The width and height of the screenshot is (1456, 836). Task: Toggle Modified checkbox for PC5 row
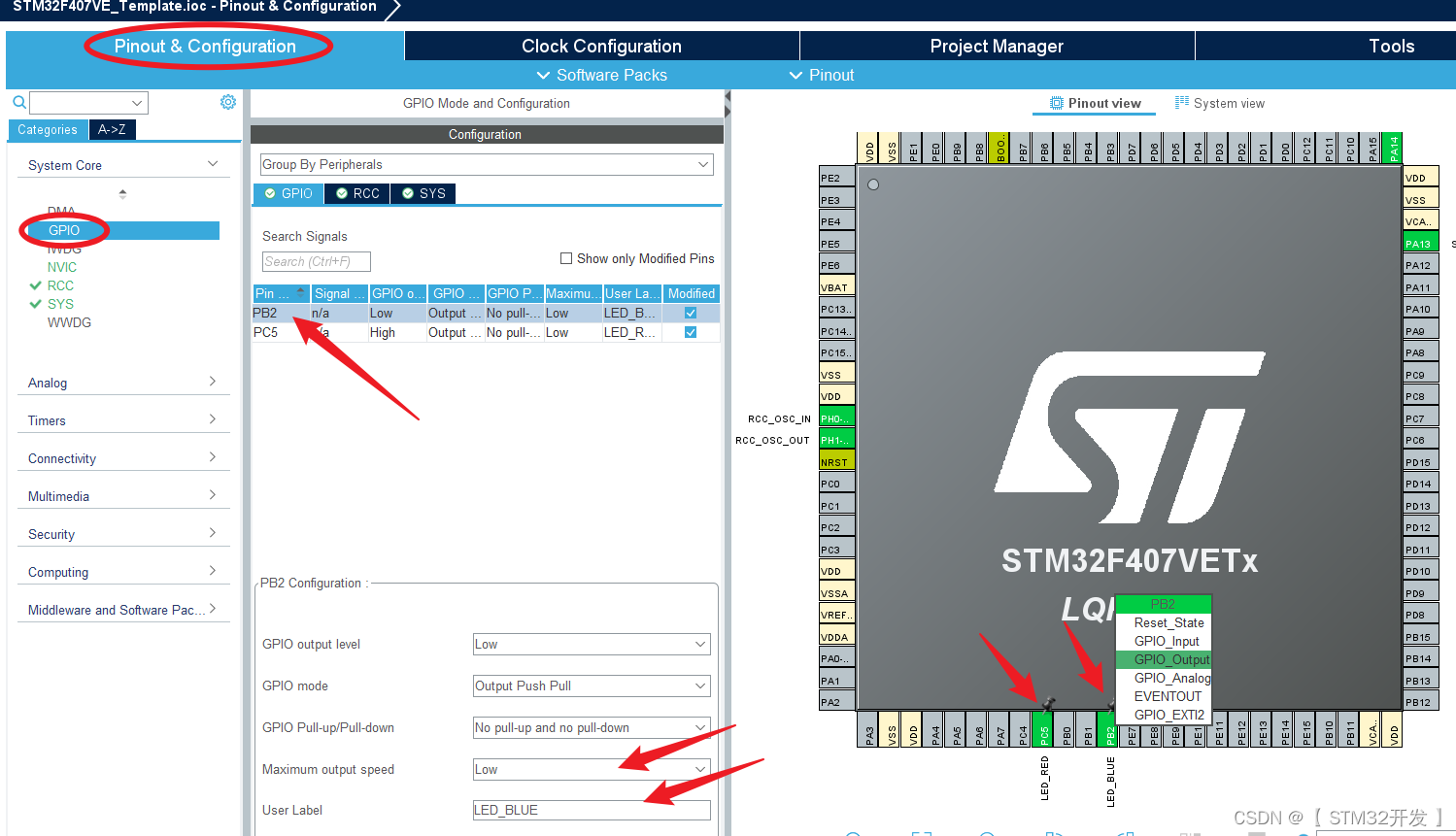(691, 332)
